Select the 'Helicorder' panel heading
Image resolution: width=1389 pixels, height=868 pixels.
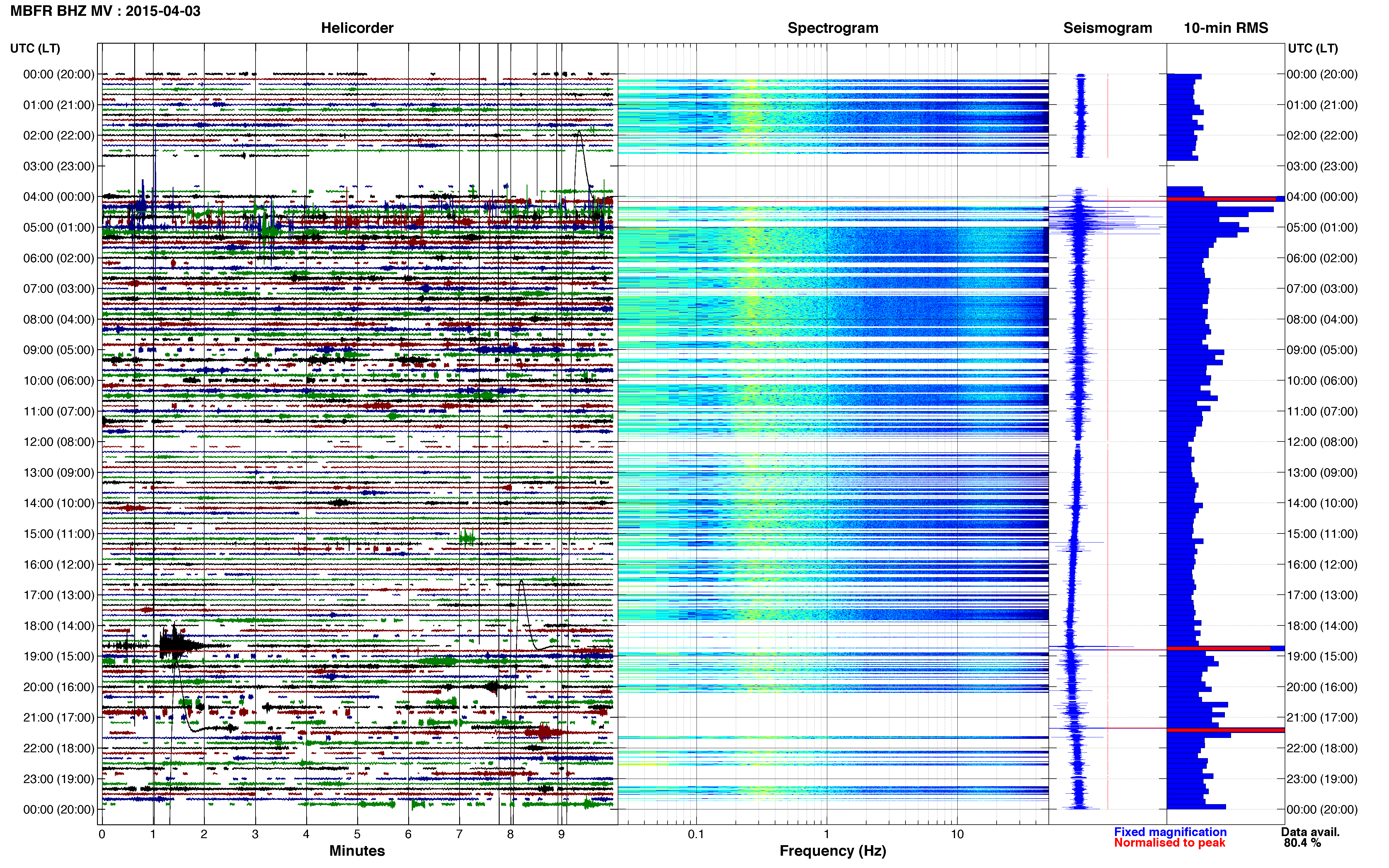pyautogui.click(x=357, y=28)
